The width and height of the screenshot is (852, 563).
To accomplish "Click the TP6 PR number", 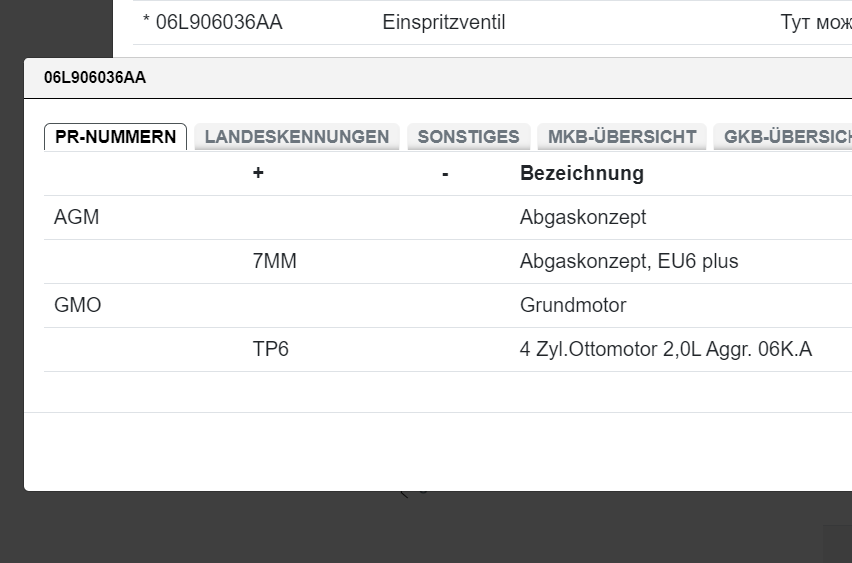I will coord(271,349).
